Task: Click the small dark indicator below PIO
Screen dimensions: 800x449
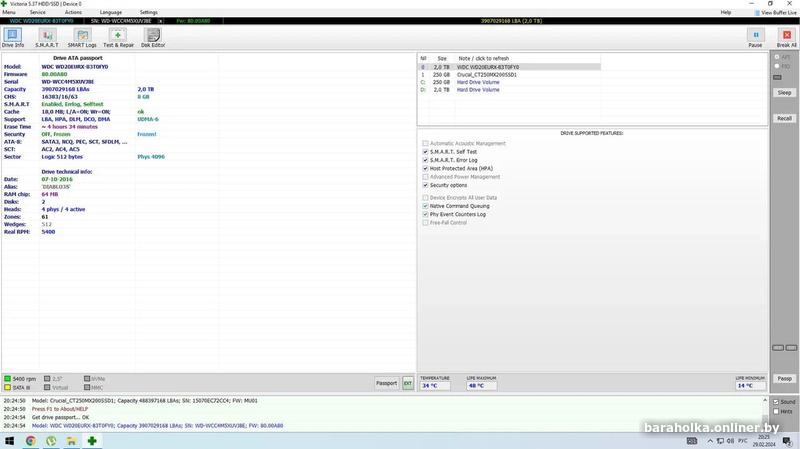Action: pos(777,77)
